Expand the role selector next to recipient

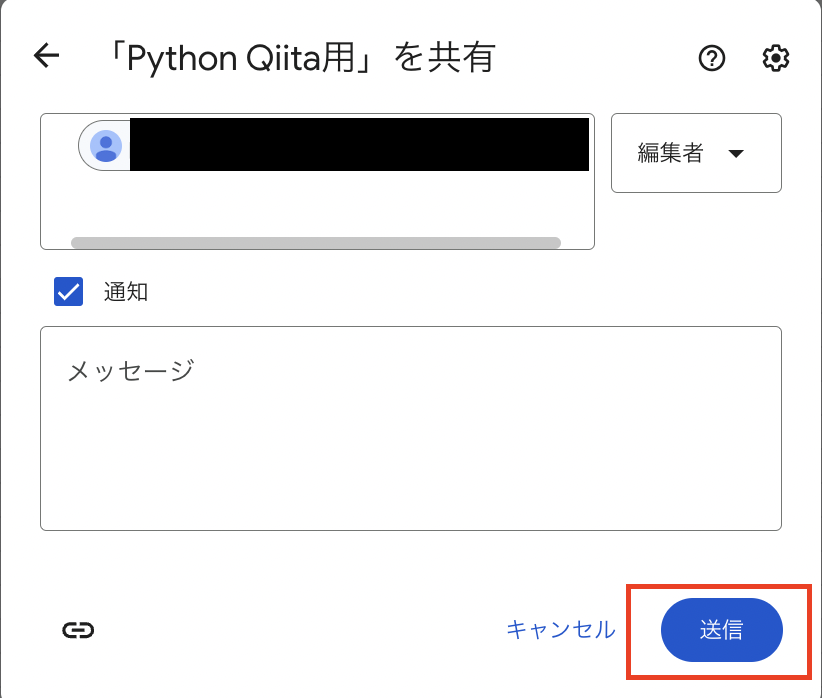[696, 153]
